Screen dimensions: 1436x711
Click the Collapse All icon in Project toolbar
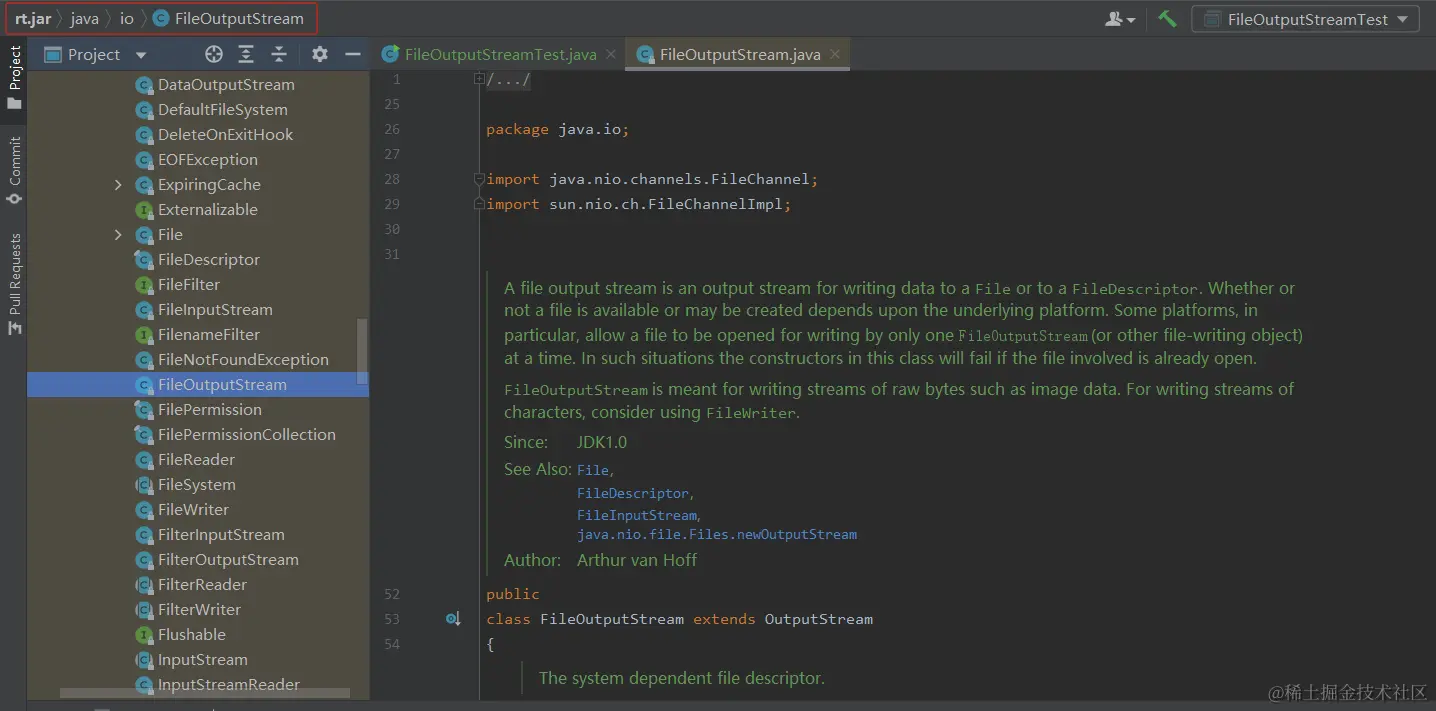click(279, 54)
